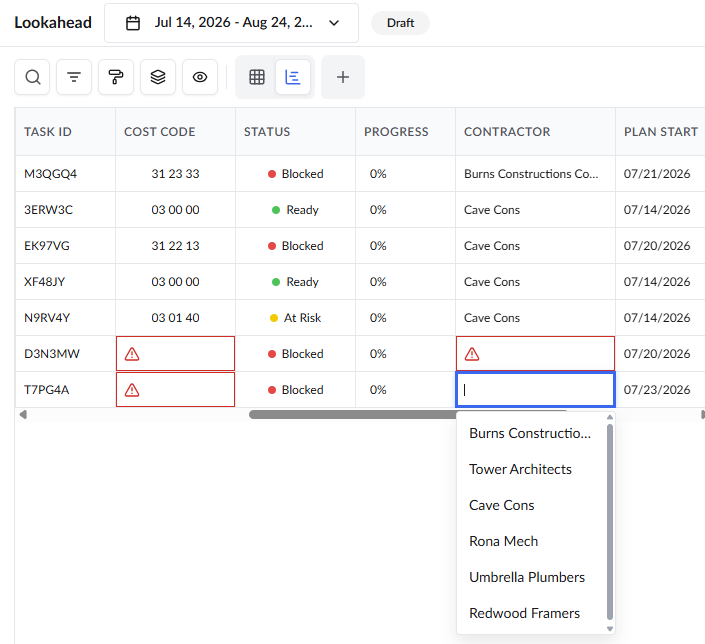Click the PLAN START column header
Image resolution: width=705 pixels, height=644 pixels.
coord(660,132)
